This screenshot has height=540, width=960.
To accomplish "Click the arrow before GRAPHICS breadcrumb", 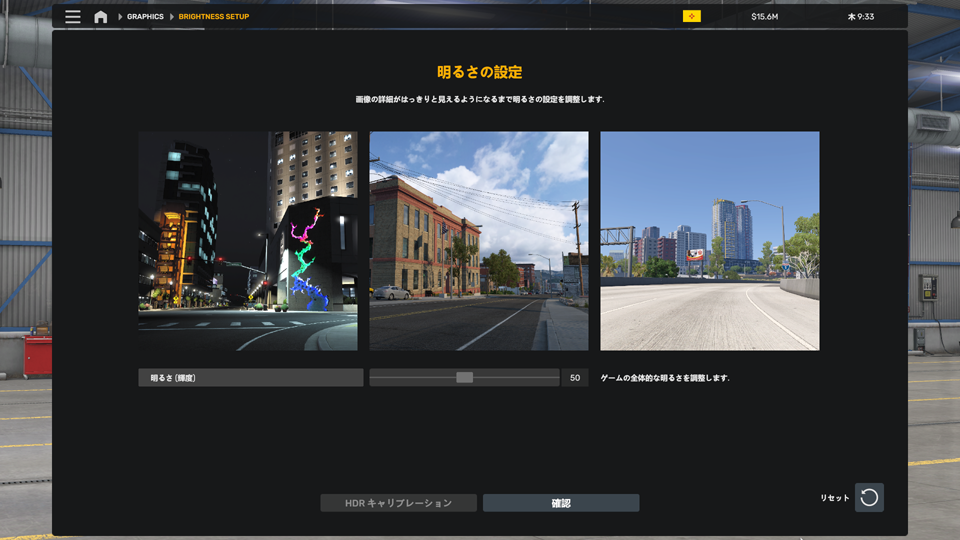I will tap(120, 17).
